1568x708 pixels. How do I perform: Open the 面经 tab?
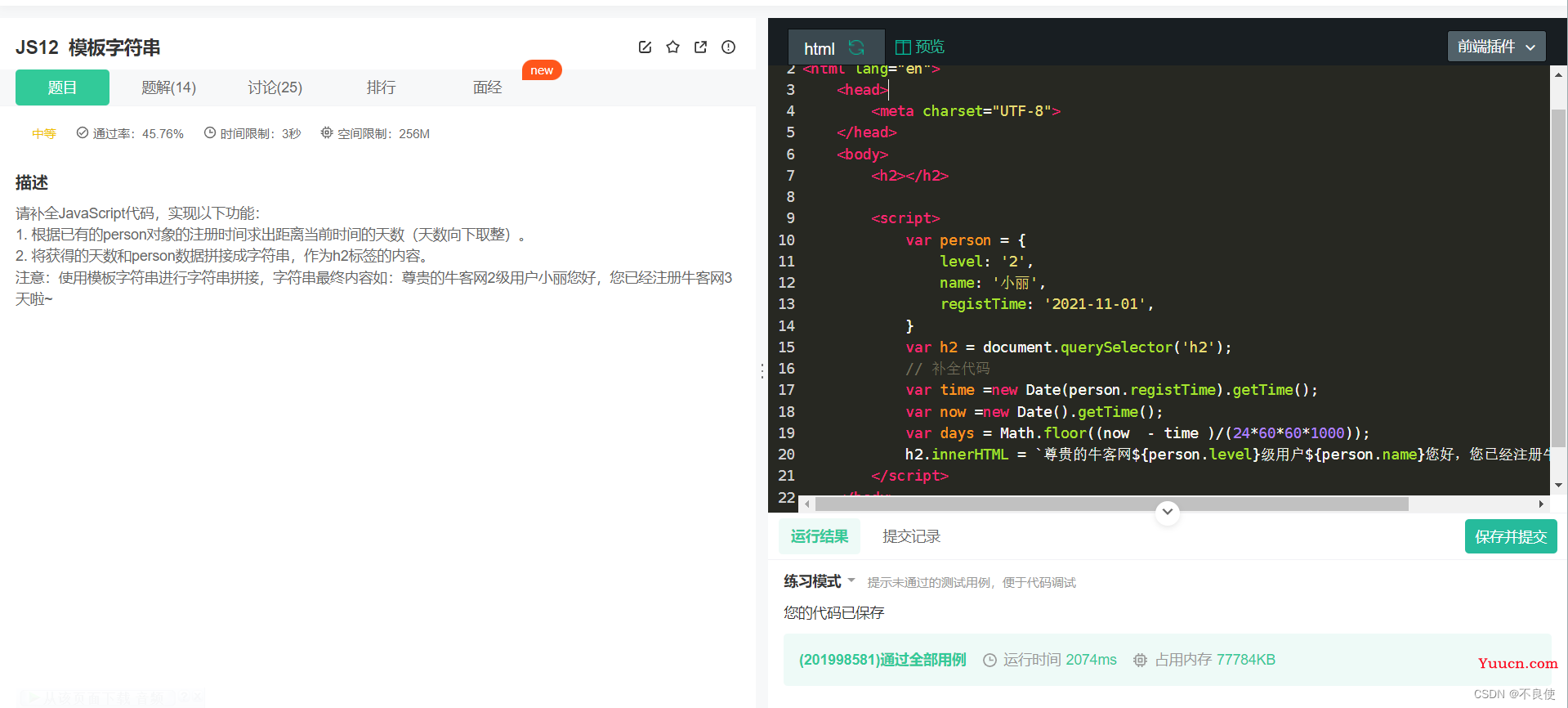click(487, 87)
